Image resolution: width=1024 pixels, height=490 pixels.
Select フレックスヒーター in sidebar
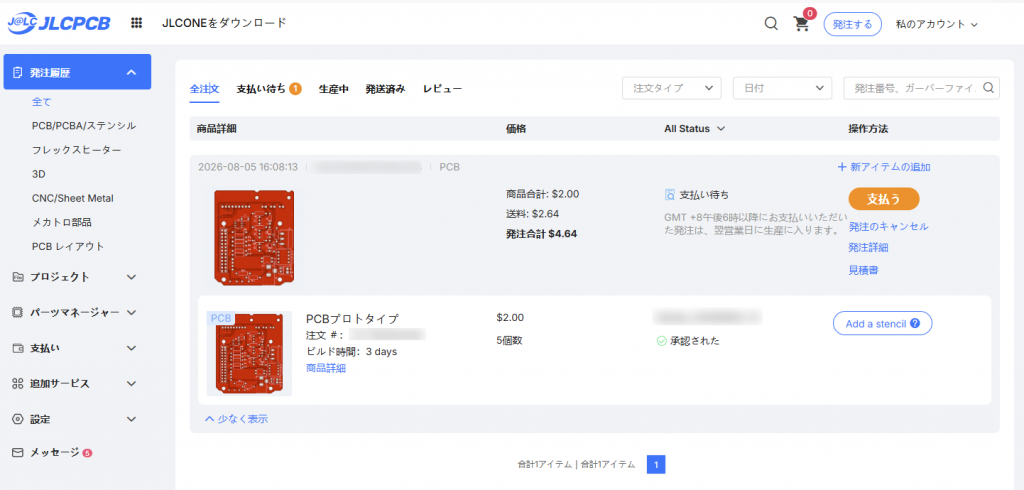click(x=76, y=150)
